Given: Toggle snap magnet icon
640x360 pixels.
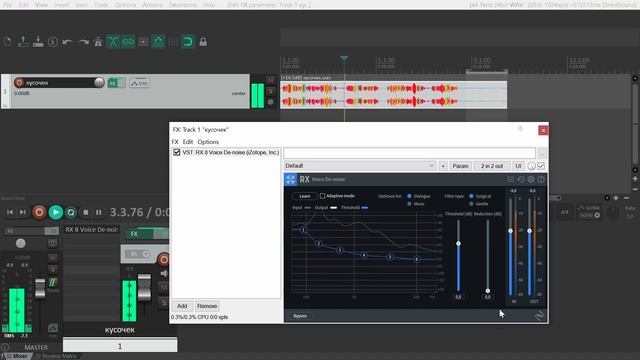Looking at the screenshot, I should point(188,42).
